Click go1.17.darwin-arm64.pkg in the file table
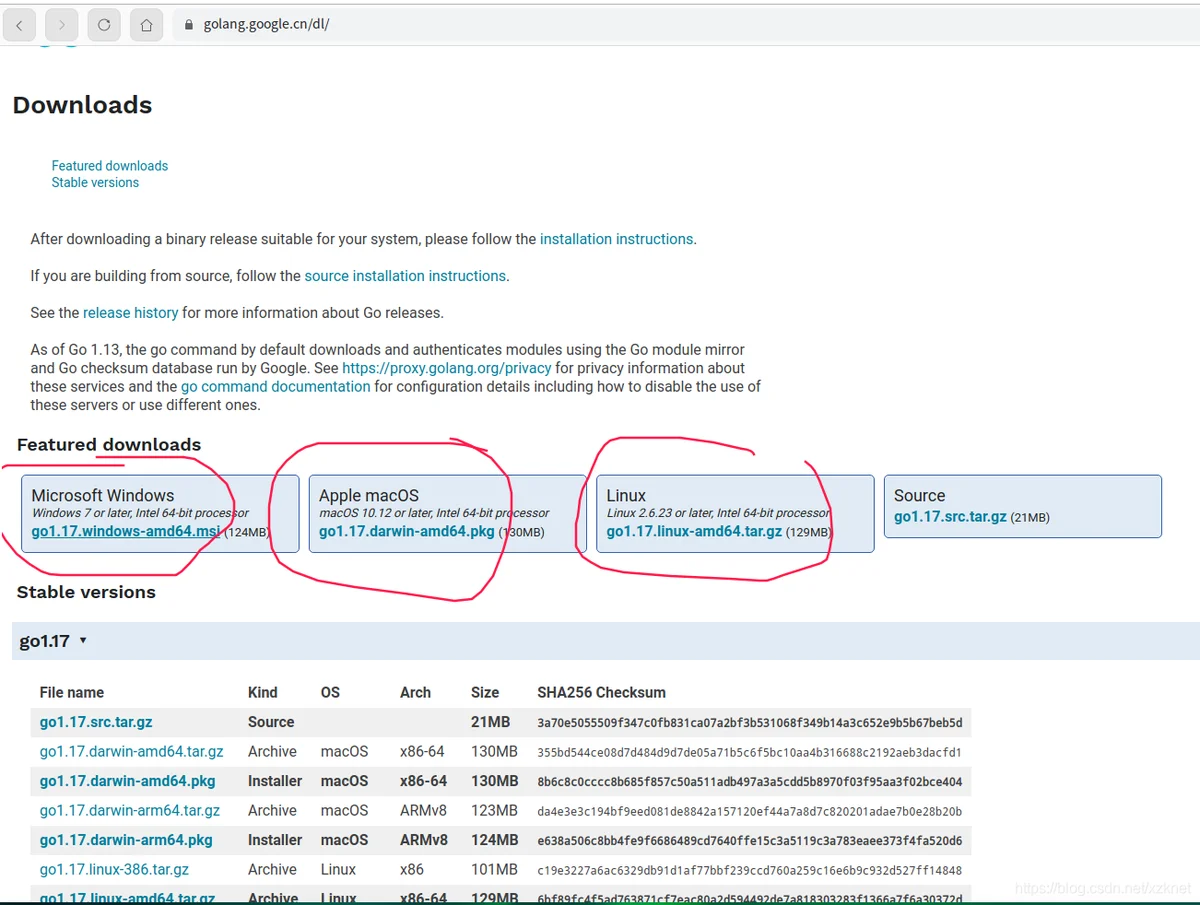 [126, 840]
